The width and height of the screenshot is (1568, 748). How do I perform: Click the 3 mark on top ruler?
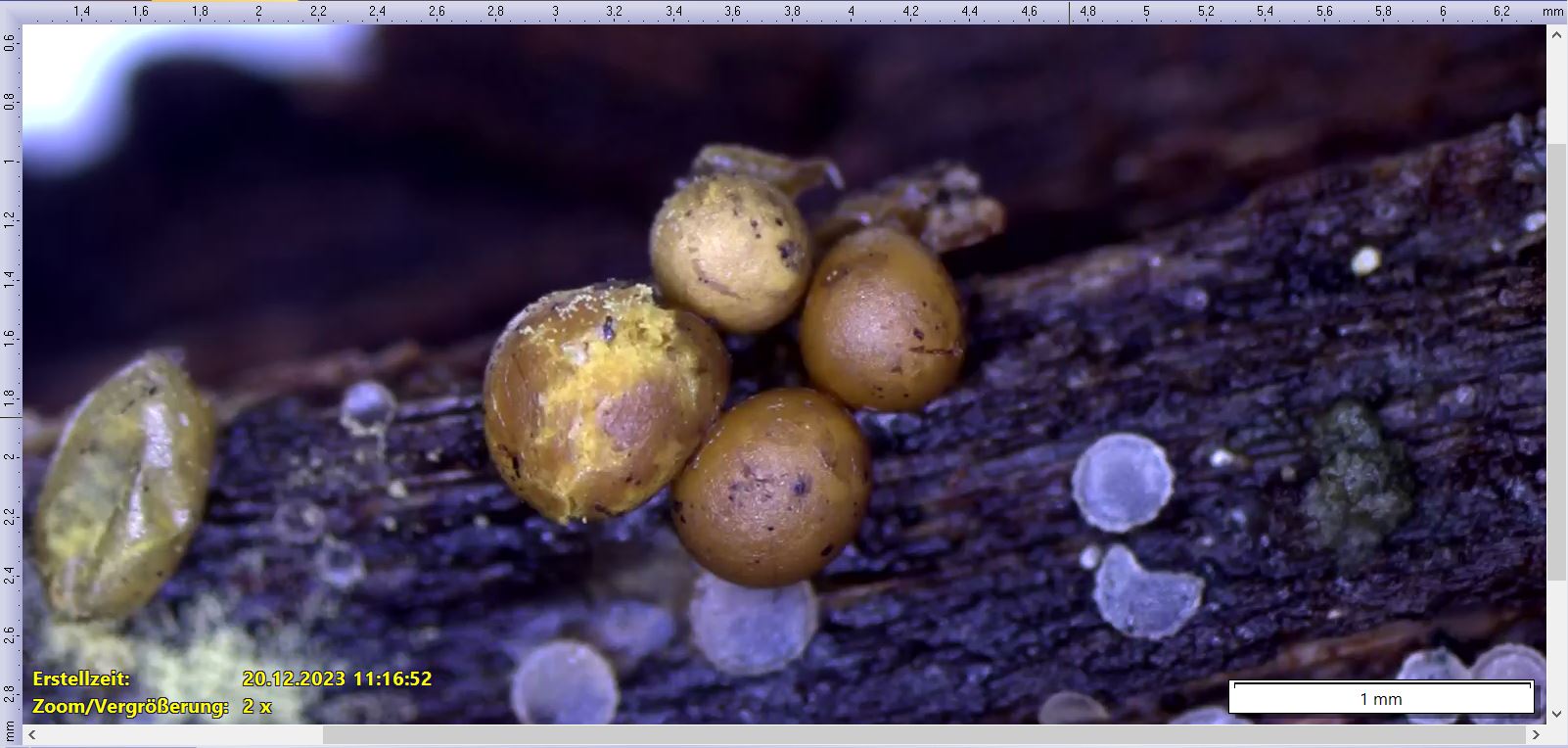tap(555, 12)
